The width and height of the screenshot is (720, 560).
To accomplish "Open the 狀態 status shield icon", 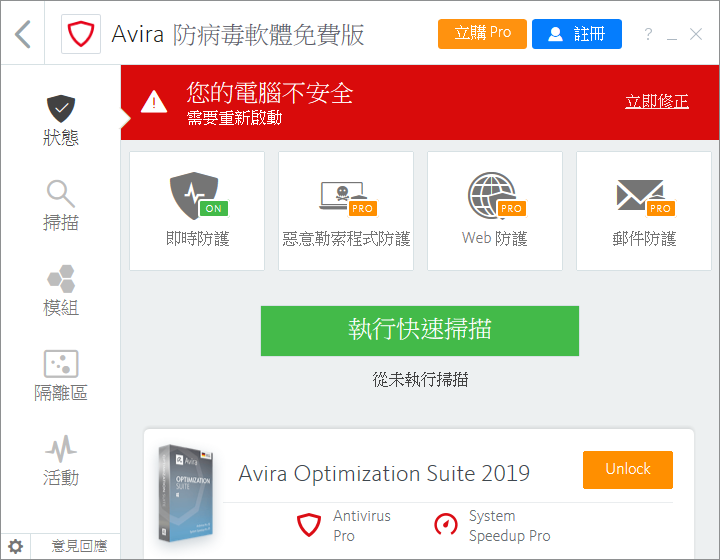I will tap(61, 109).
